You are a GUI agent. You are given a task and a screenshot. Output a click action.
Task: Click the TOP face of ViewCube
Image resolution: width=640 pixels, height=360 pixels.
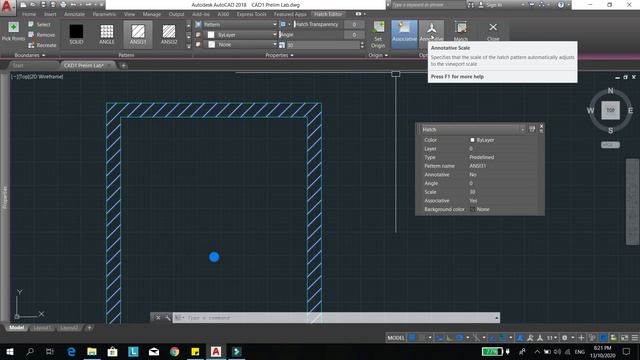coord(610,110)
